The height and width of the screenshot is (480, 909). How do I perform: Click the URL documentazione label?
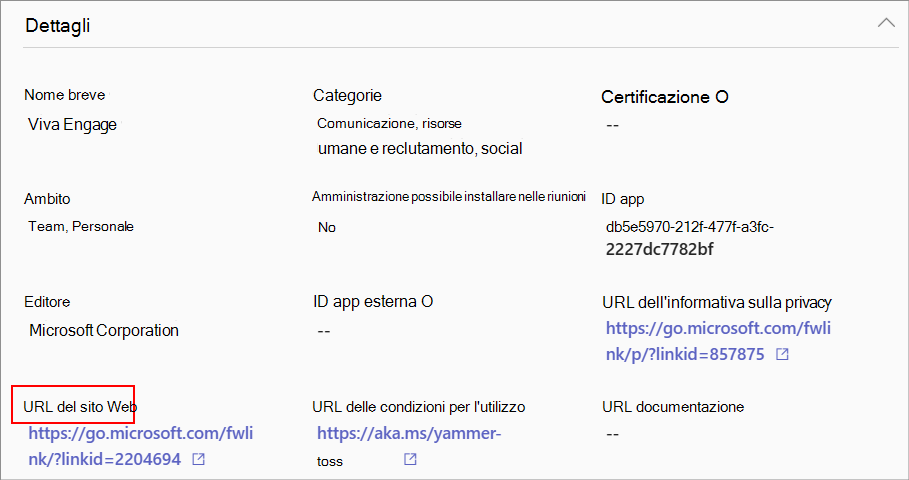(x=673, y=407)
